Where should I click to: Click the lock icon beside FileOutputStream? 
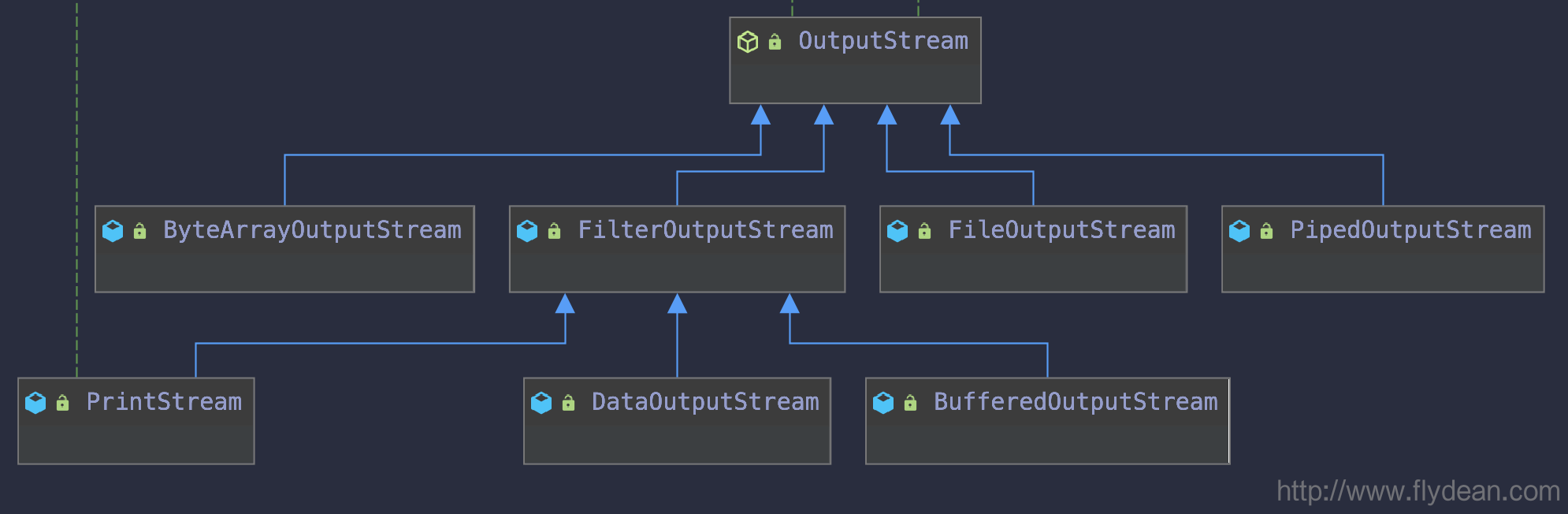(924, 231)
